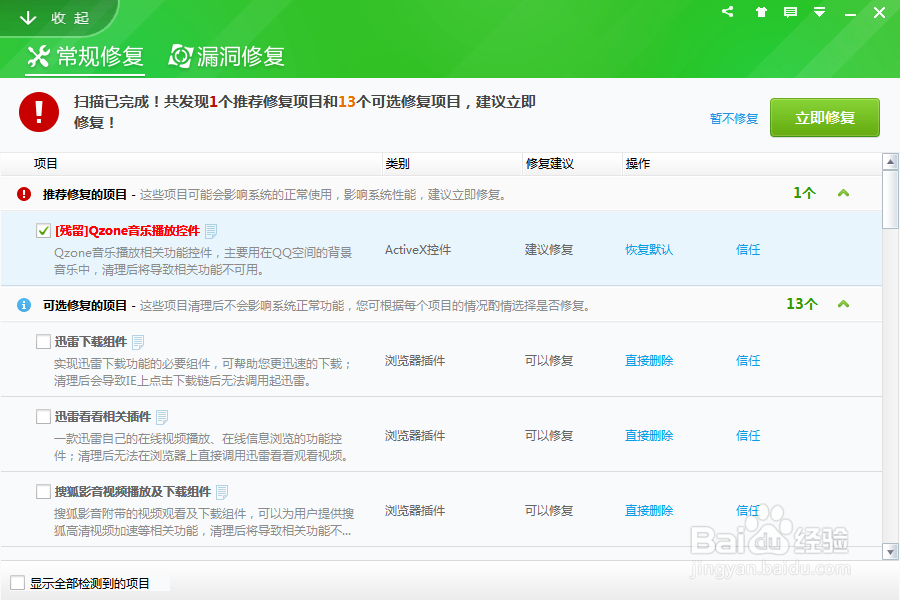Click the scrollbar down arrow
900x600 pixels.
(890, 552)
